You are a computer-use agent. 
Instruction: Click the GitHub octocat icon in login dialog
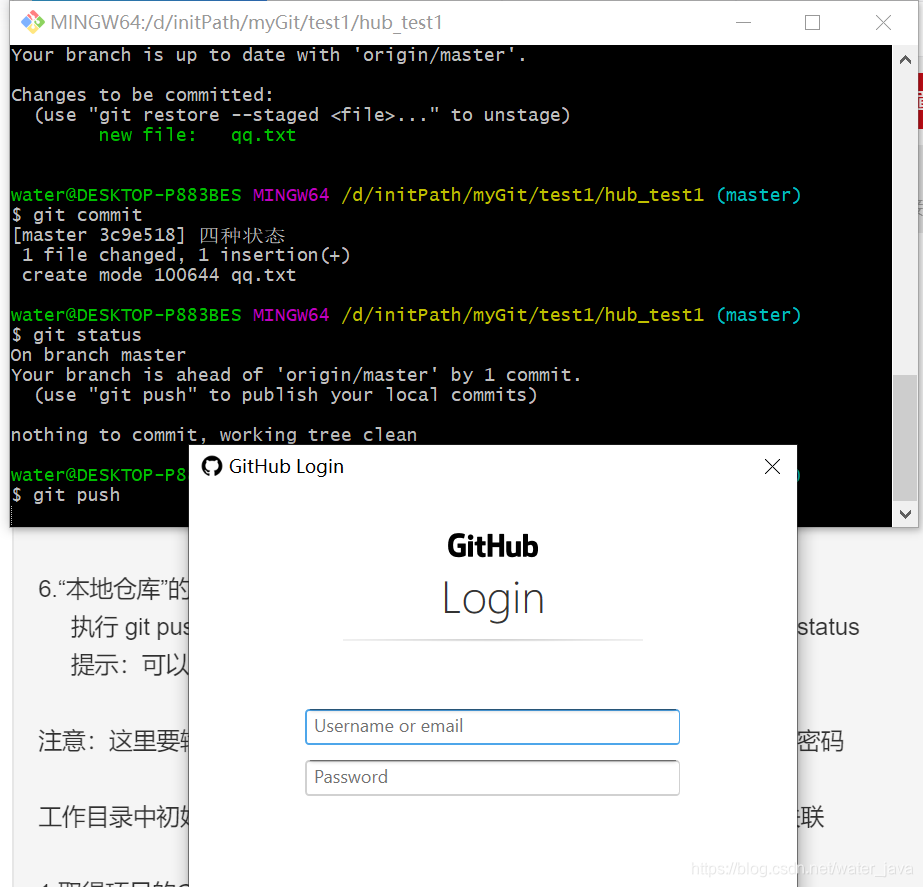click(x=212, y=466)
